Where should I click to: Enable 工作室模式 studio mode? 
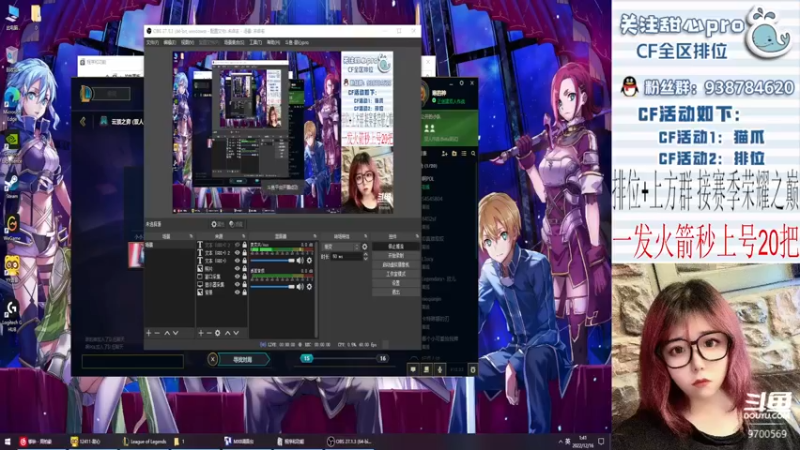pos(396,274)
